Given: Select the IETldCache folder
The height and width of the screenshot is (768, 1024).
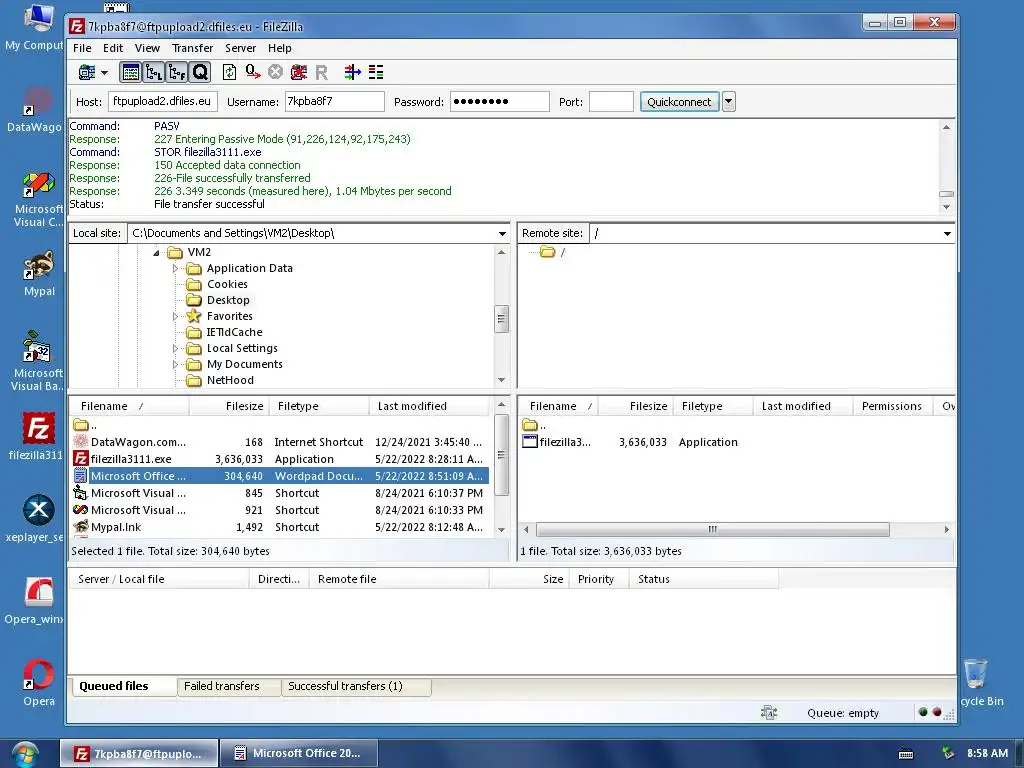Looking at the screenshot, I should [x=234, y=332].
